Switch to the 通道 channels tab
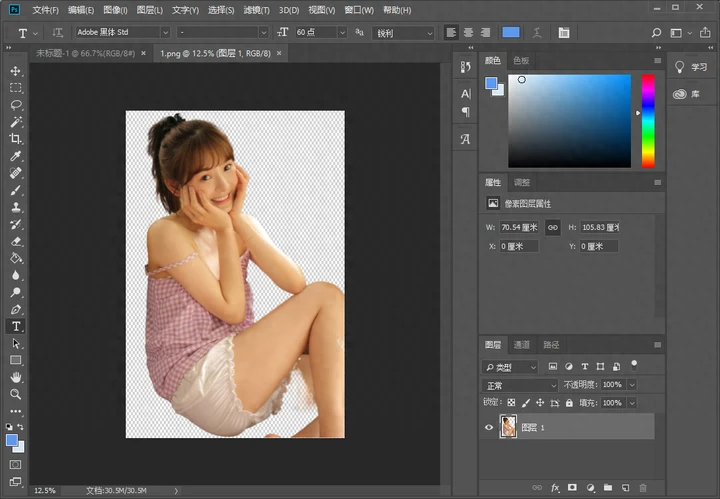Viewport: 720px width, 499px height. [x=521, y=345]
